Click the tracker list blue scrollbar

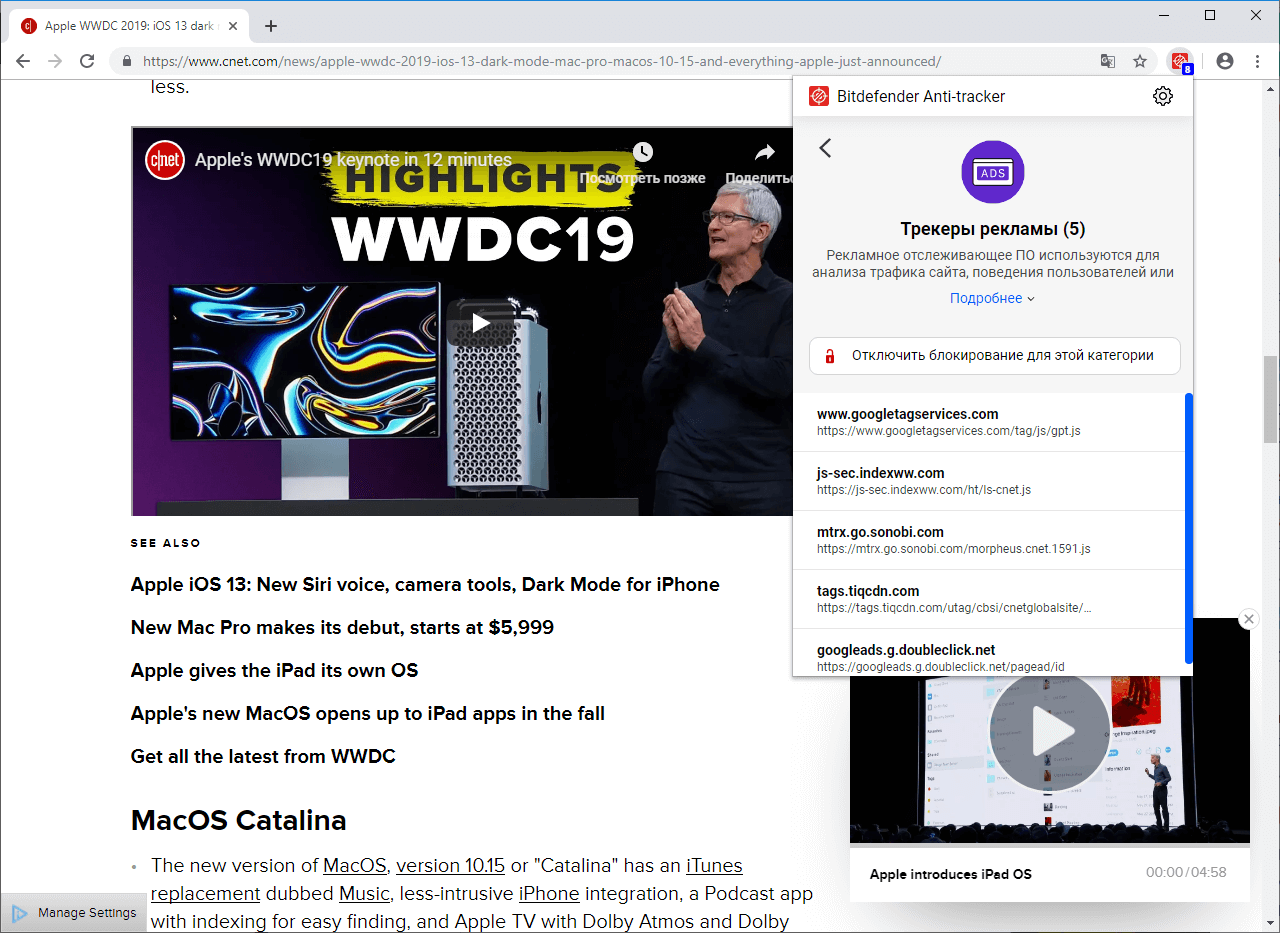[x=1188, y=528]
